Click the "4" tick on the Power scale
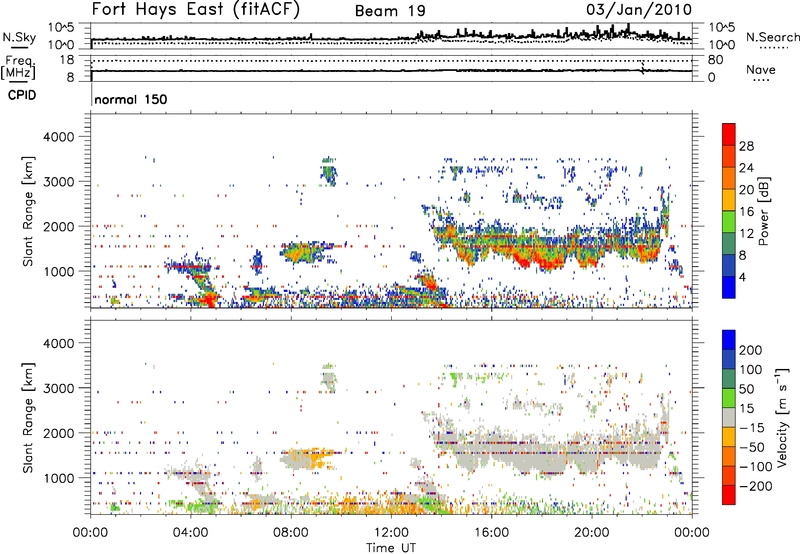 point(743,277)
